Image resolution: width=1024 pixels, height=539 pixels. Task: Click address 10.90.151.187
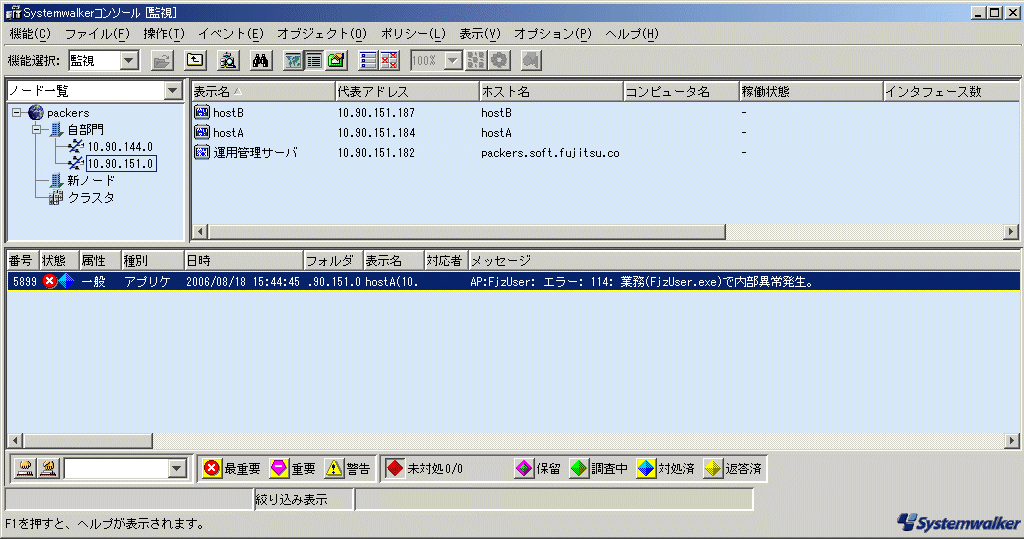click(x=376, y=113)
